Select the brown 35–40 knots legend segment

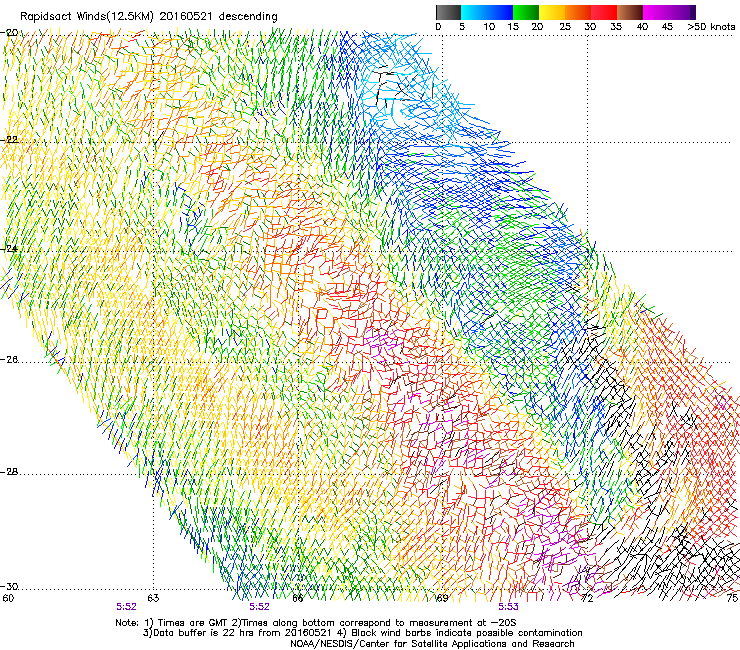click(x=630, y=12)
